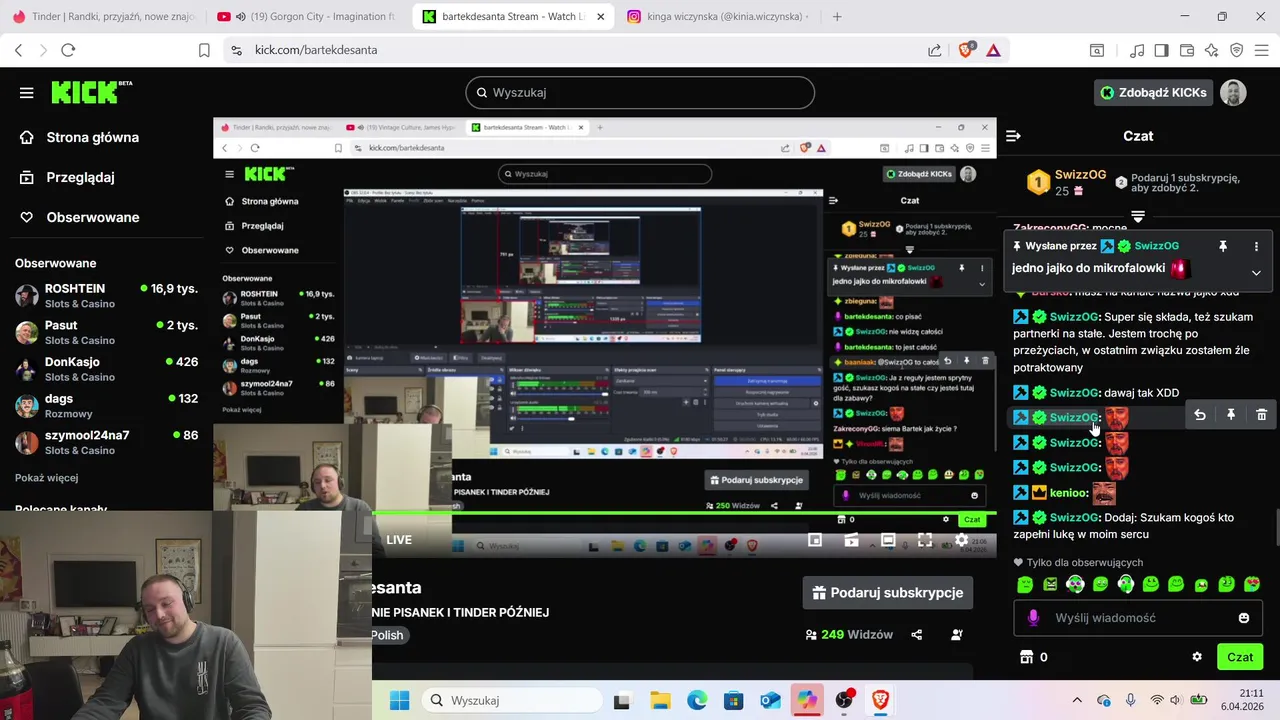Open Brave Wallet icon

point(1187,50)
